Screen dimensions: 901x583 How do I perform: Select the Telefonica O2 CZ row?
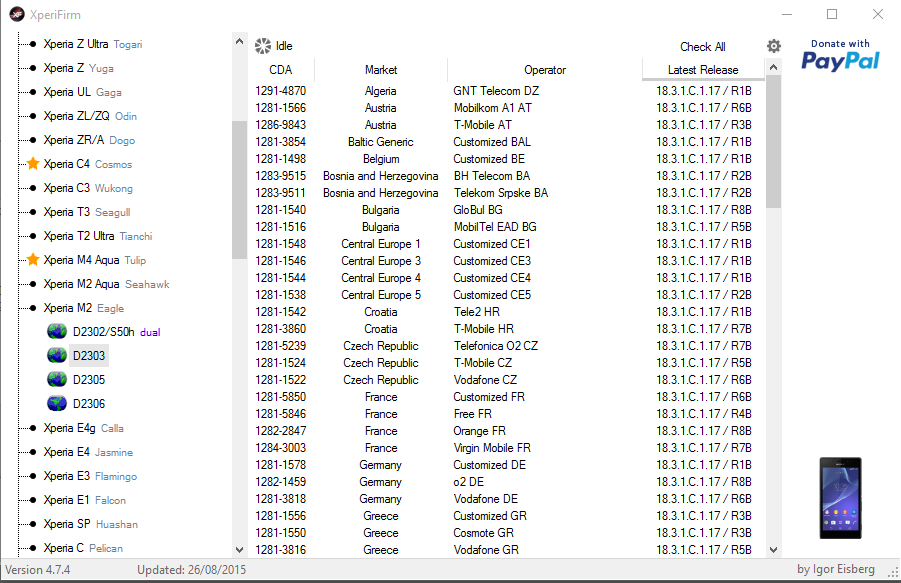507,346
